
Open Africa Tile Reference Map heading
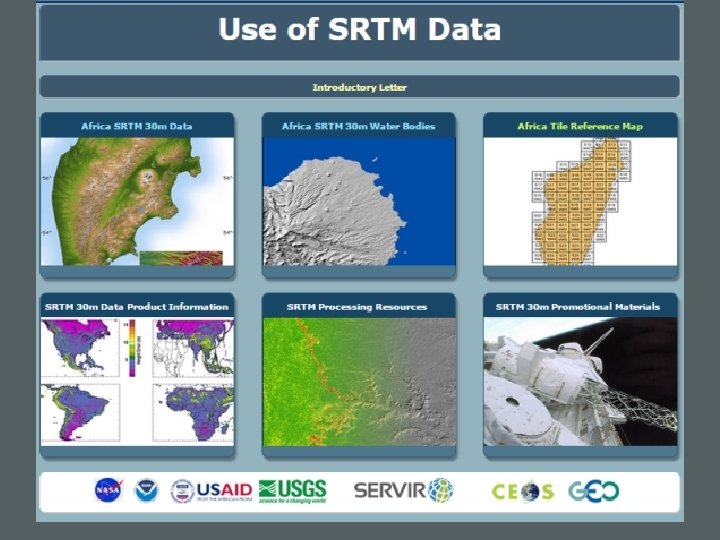tap(580, 126)
